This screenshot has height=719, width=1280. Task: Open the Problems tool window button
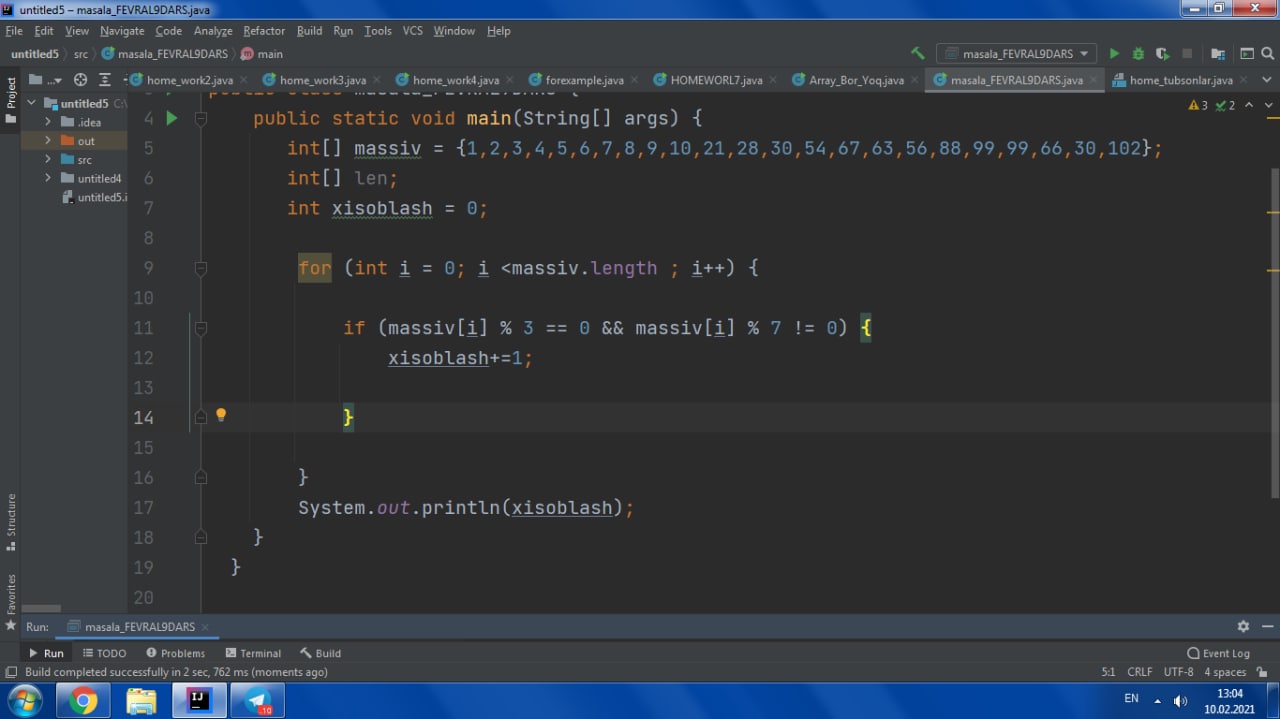[x=175, y=653]
